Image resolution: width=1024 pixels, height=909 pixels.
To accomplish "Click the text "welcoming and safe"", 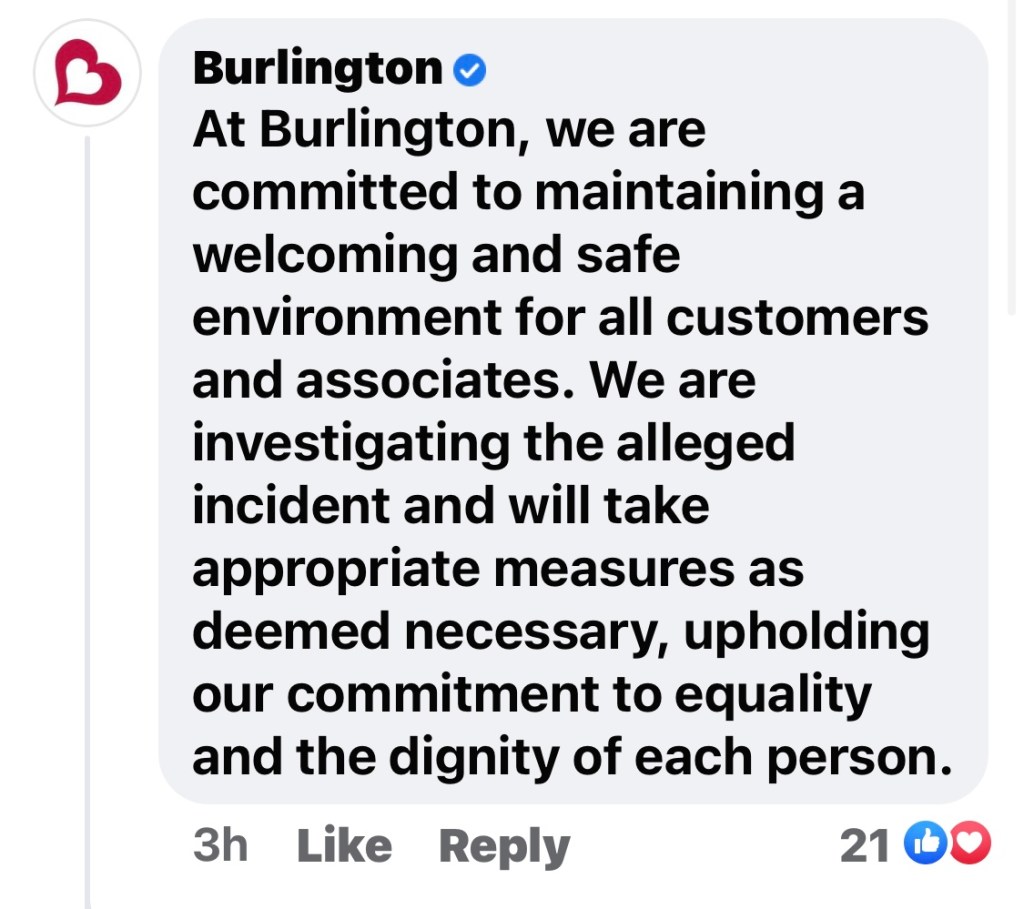I will (x=435, y=256).
